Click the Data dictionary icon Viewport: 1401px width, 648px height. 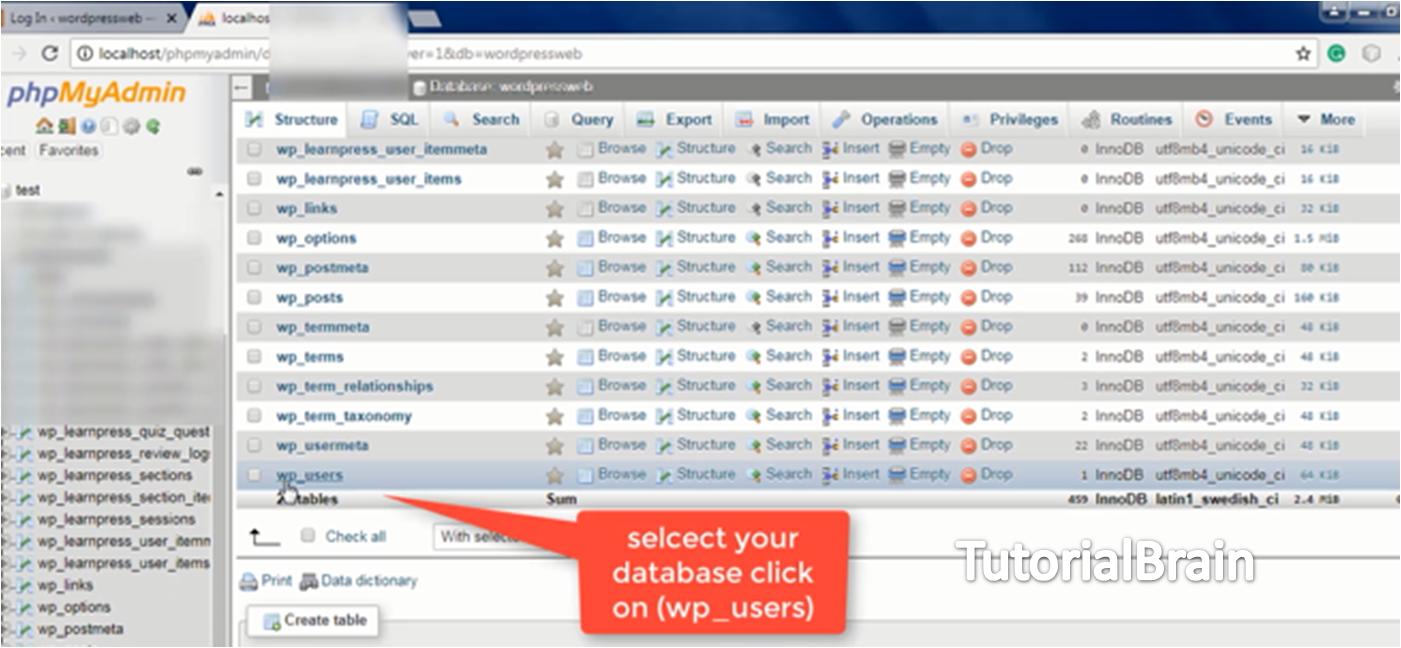point(309,581)
